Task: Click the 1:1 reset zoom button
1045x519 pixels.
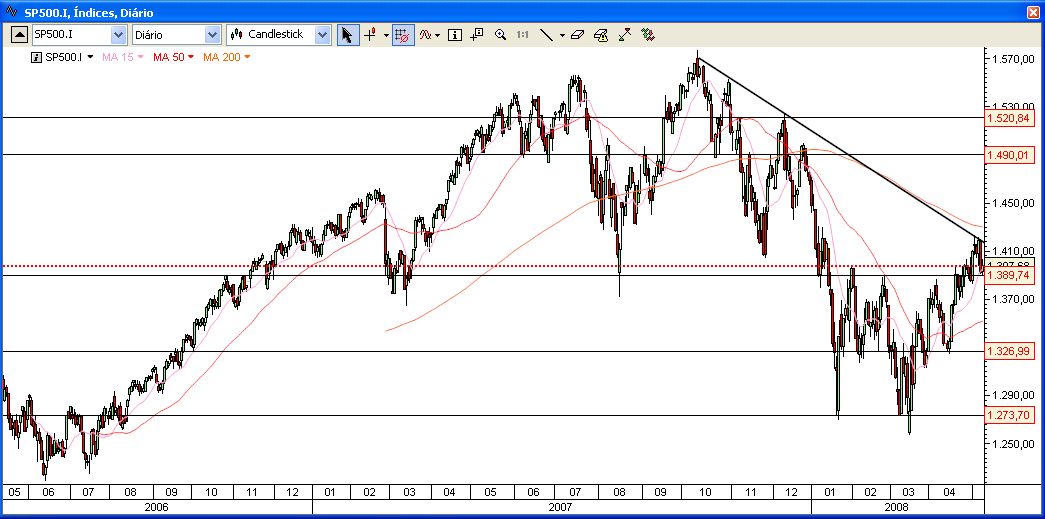Action: click(x=522, y=35)
